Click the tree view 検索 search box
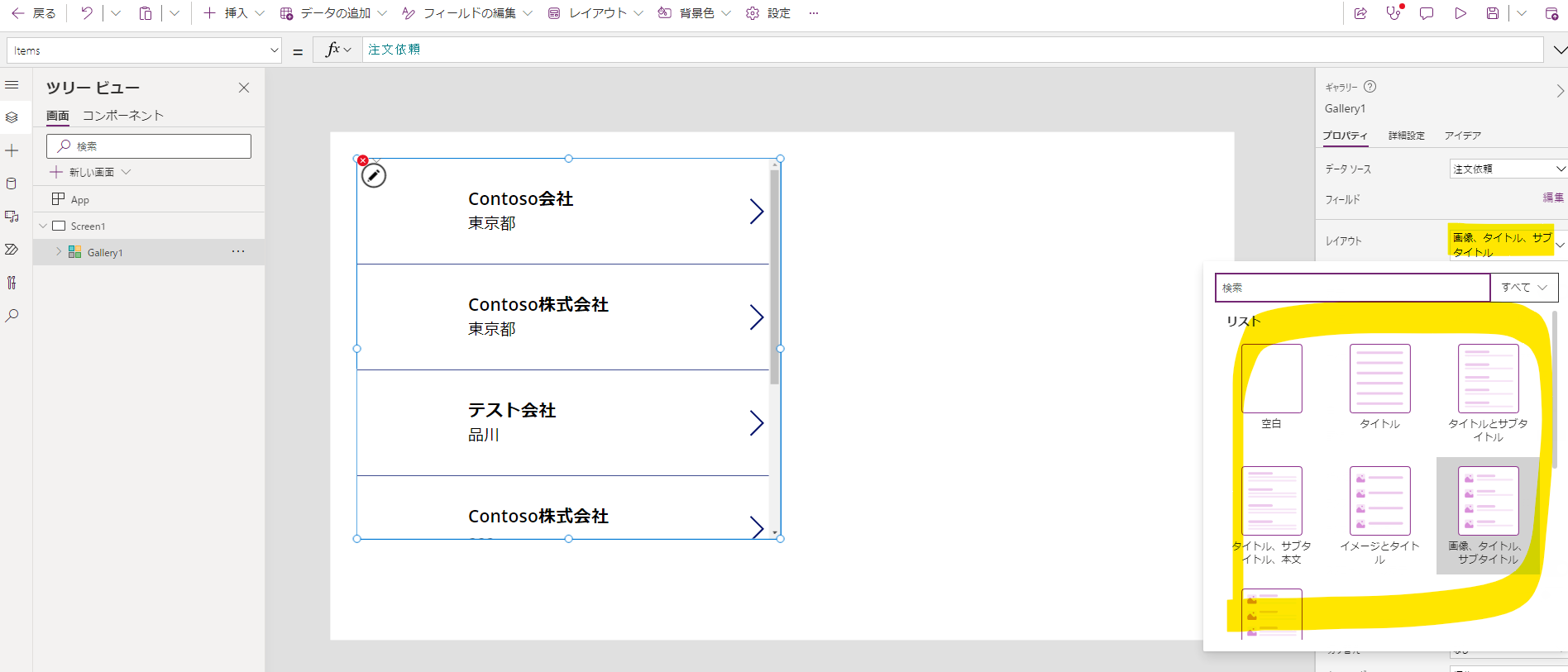 click(149, 146)
